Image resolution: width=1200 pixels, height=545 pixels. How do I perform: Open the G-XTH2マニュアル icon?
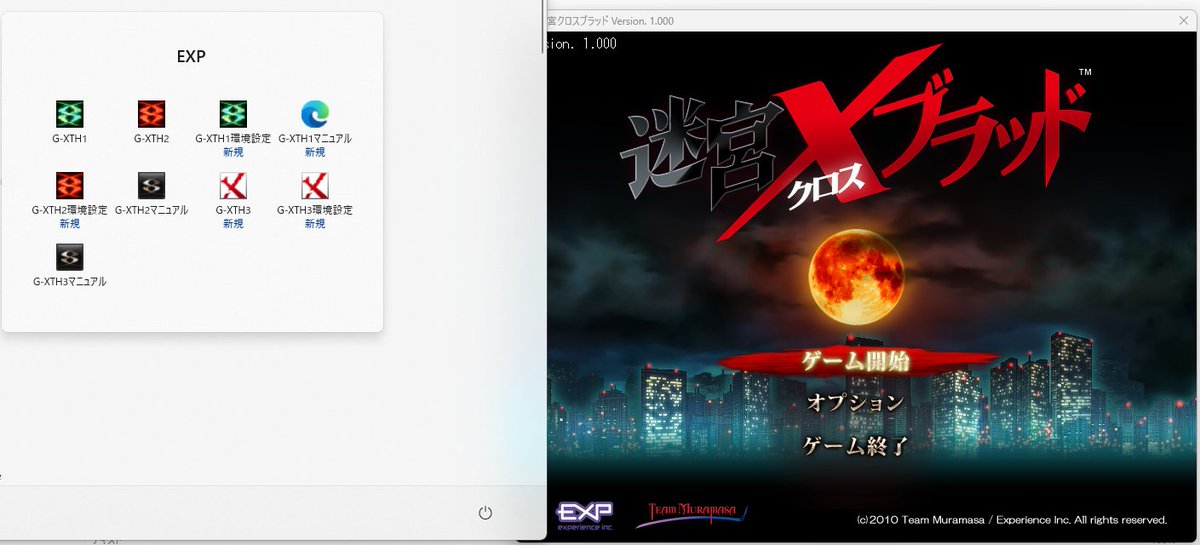(x=151, y=186)
